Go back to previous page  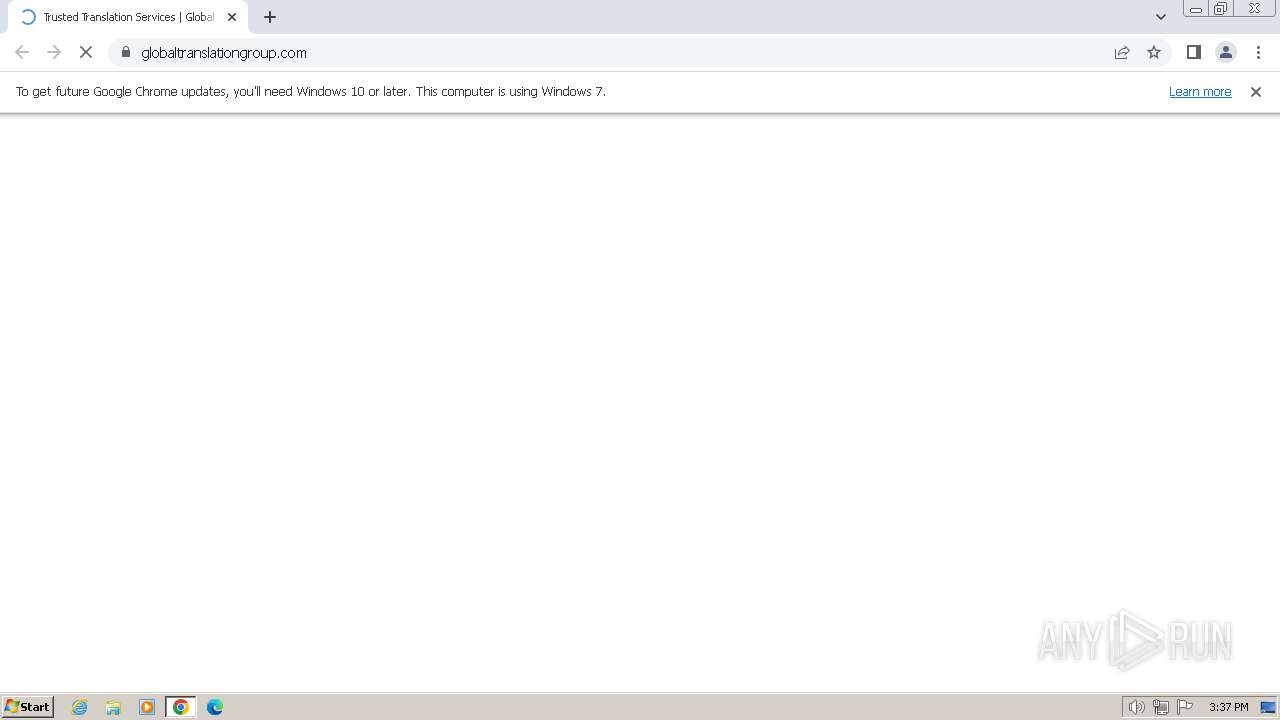[22, 52]
